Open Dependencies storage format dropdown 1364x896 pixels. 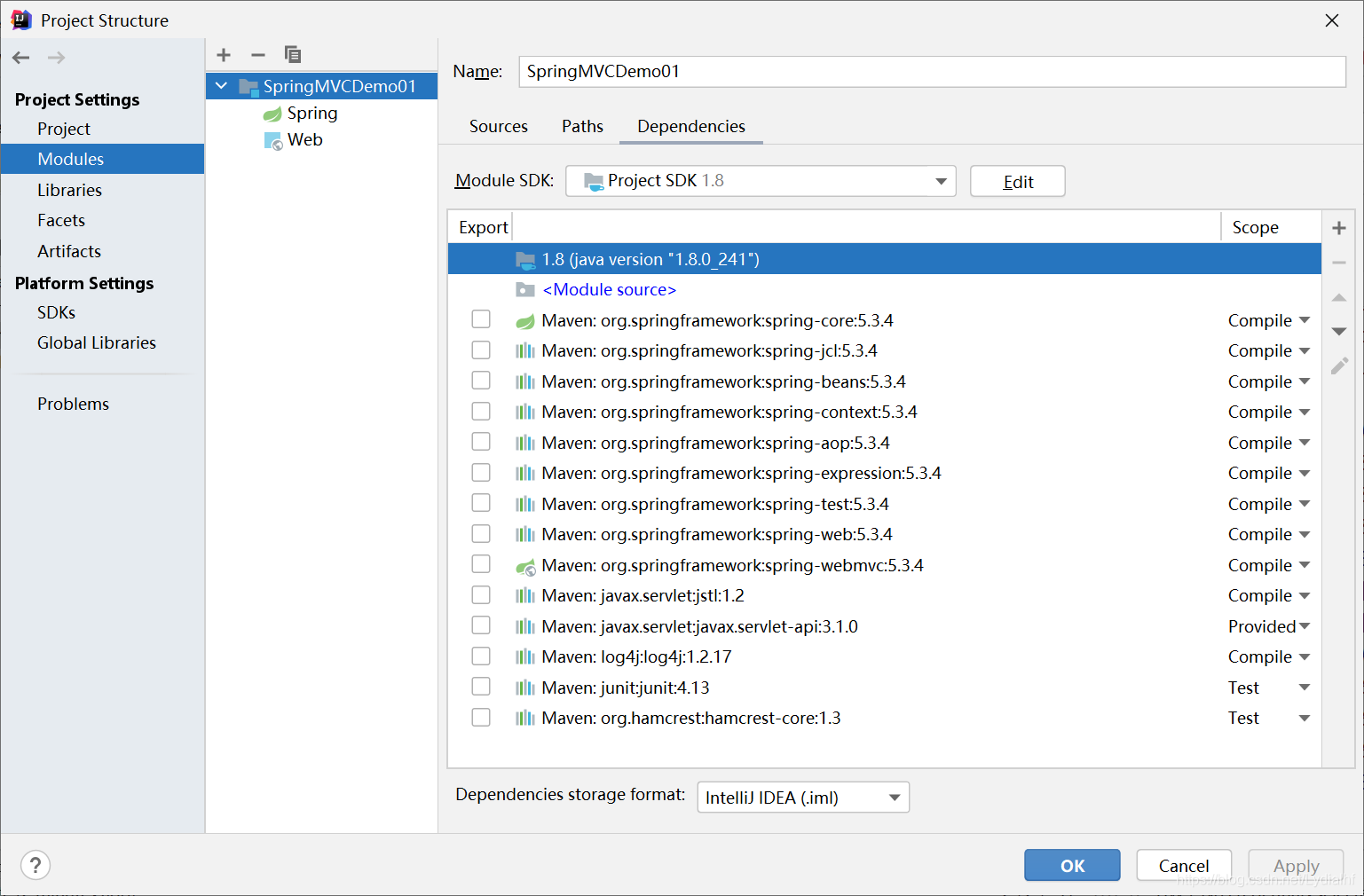pos(803,798)
